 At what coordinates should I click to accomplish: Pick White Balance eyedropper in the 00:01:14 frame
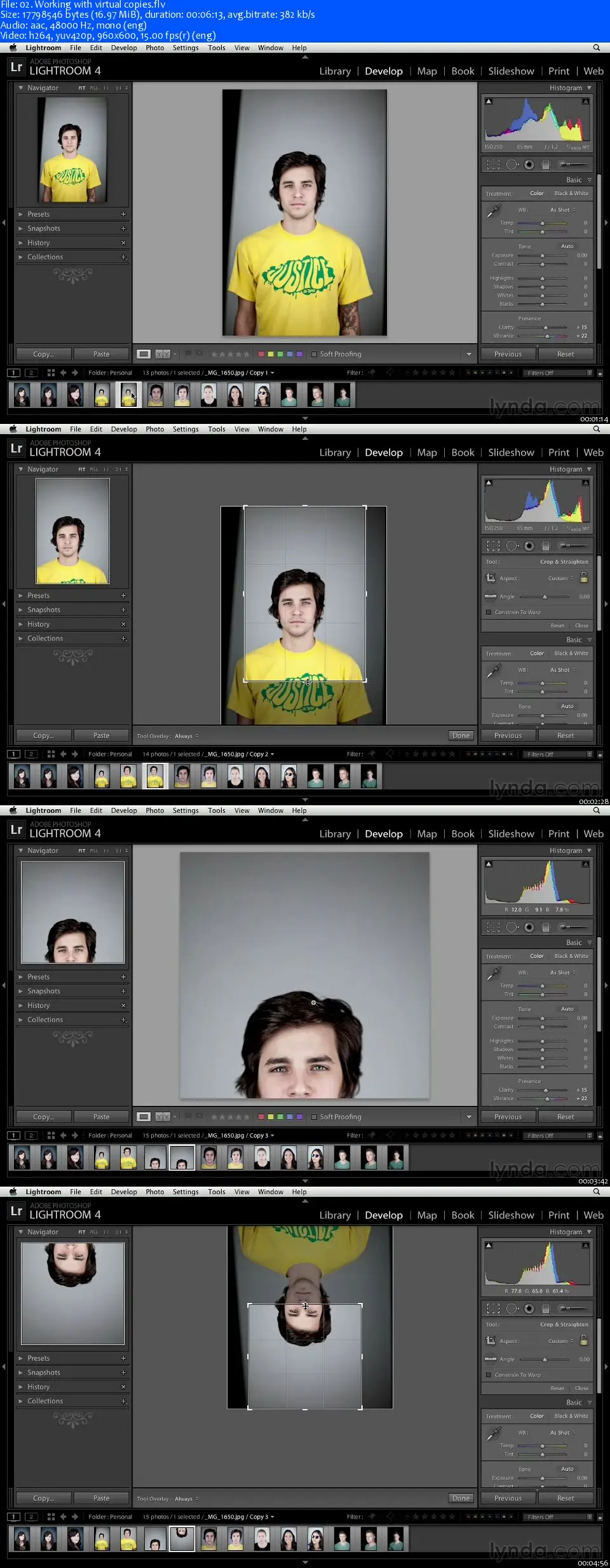tap(494, 210)
